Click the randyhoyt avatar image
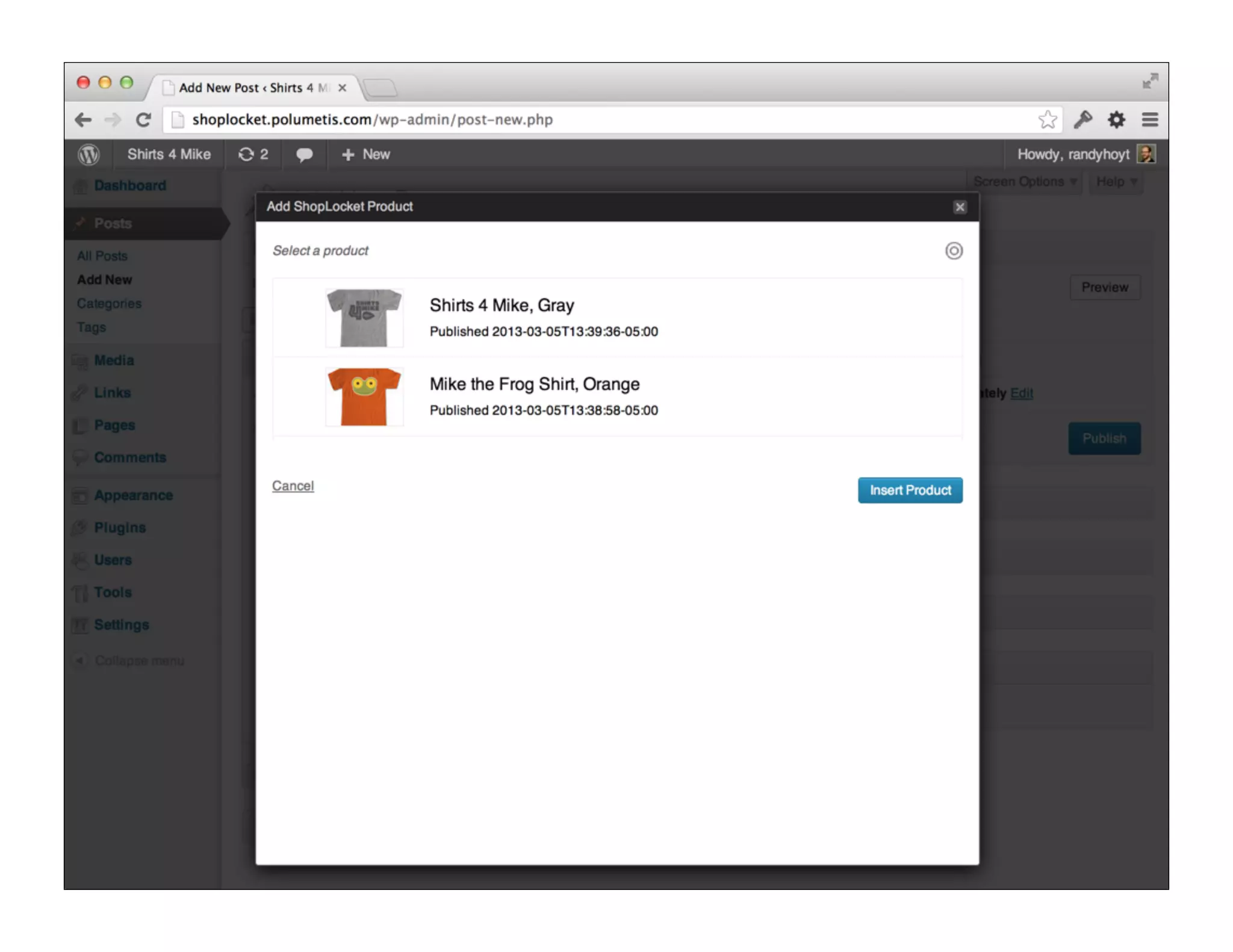The height and width of the screenshot is (952, 1233). coord(1146,154)
